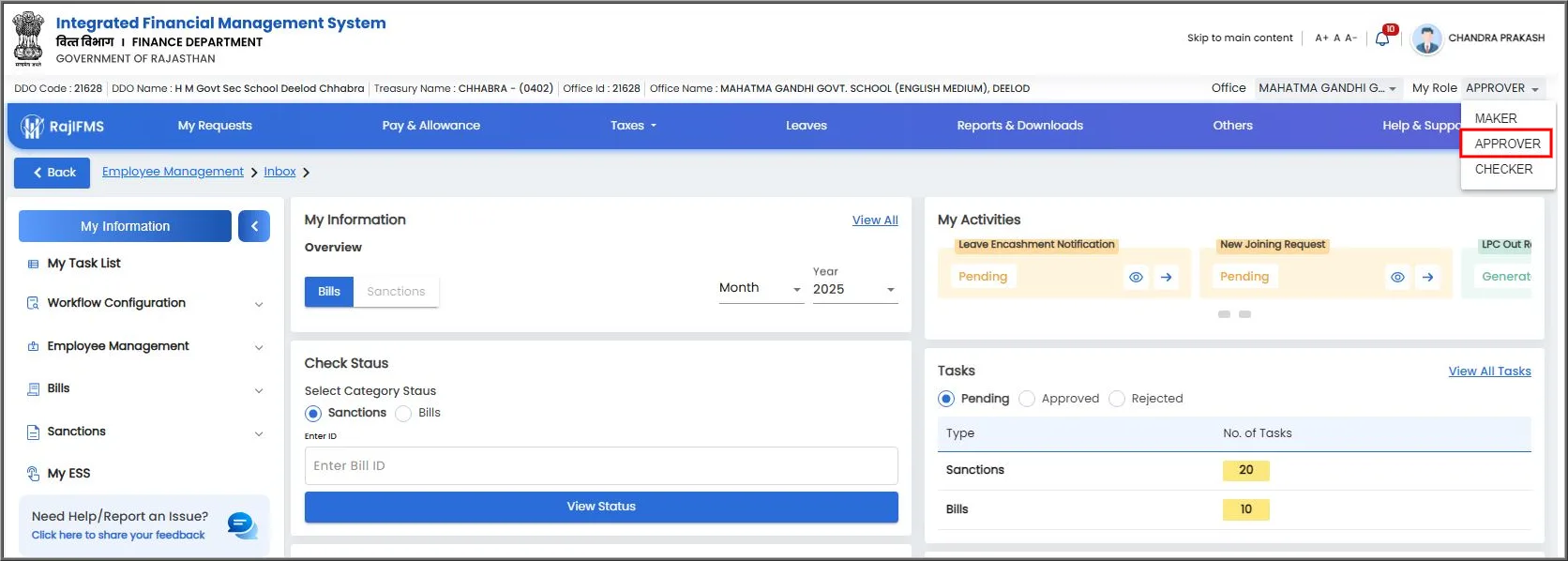Select the Approved tasks radio button
Screen dimensions: 1568x561
tap(1027, 399)
